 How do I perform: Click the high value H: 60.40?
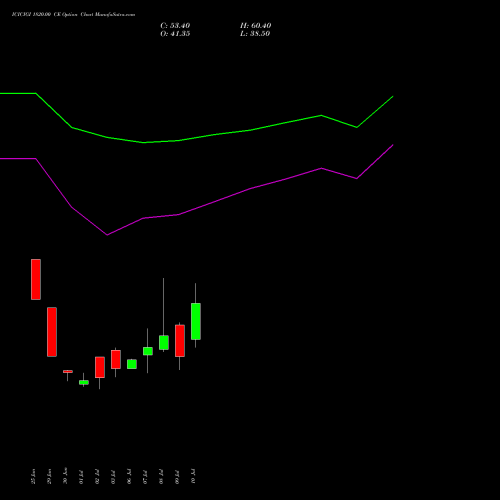click(x=255, y=26)
